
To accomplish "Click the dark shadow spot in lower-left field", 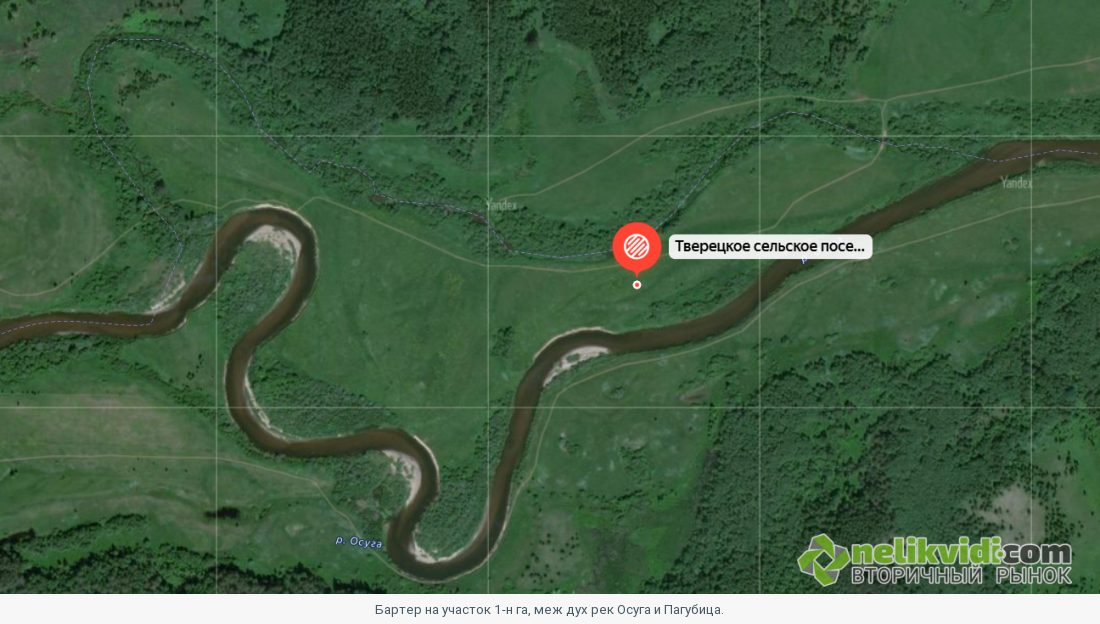I will click(221, 514).
